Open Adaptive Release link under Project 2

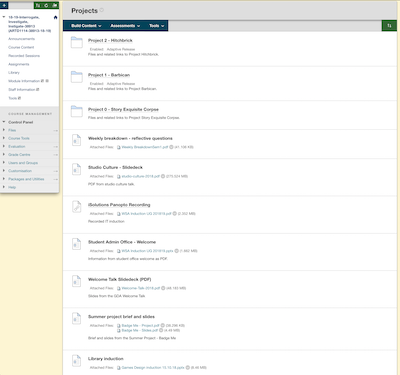click(x=121, y=49)
